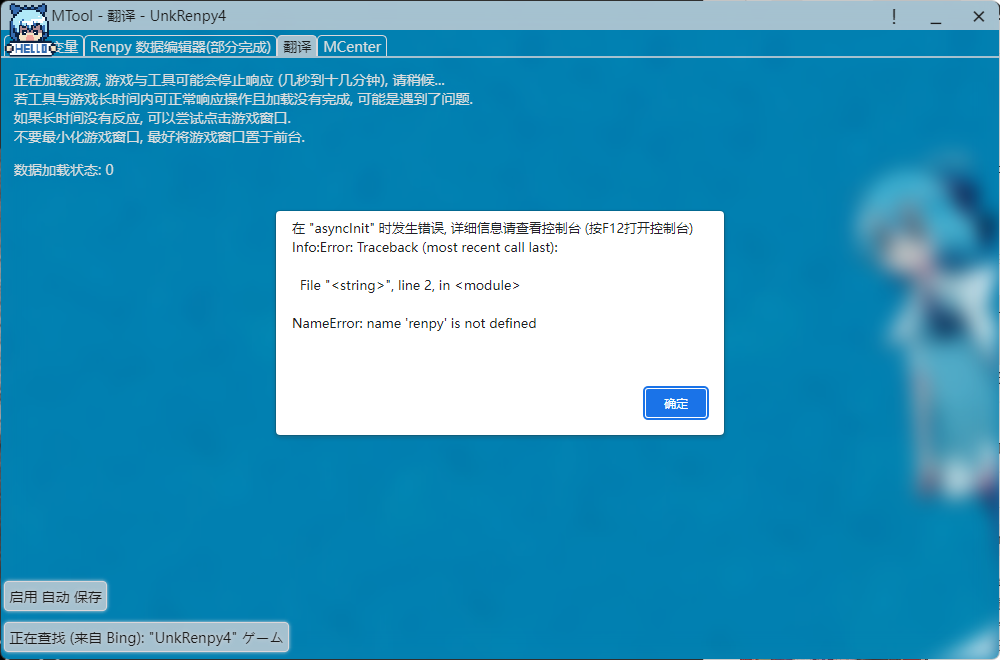Click the 正在加载资源 loading message line

pos(229,80)
